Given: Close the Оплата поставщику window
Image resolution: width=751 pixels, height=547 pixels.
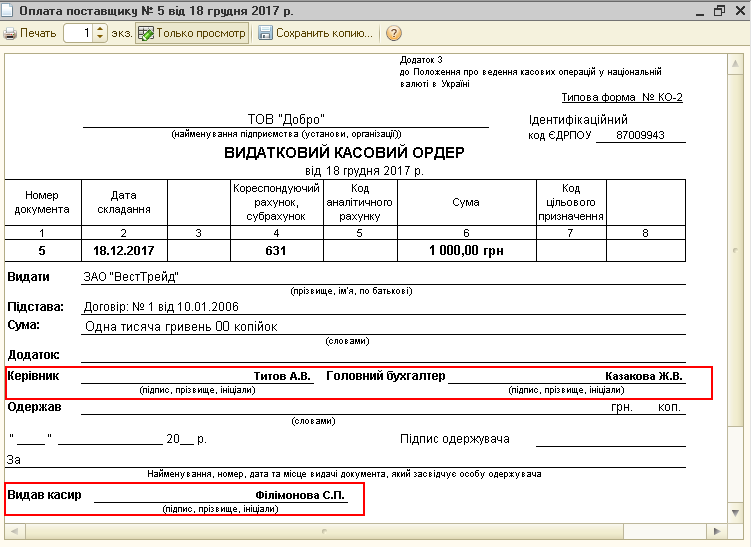Looking at the screenshot, I should click(x=740, y=10).
